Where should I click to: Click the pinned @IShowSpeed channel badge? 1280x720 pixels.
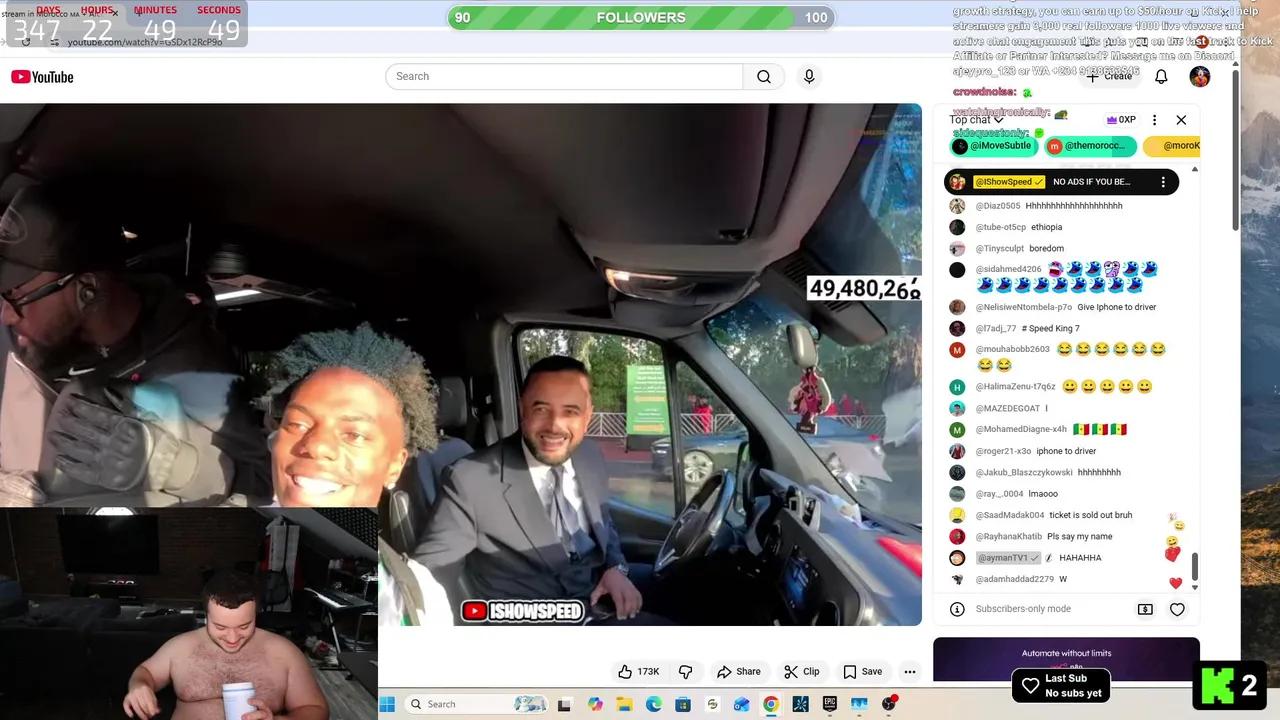coord(1009,182)
